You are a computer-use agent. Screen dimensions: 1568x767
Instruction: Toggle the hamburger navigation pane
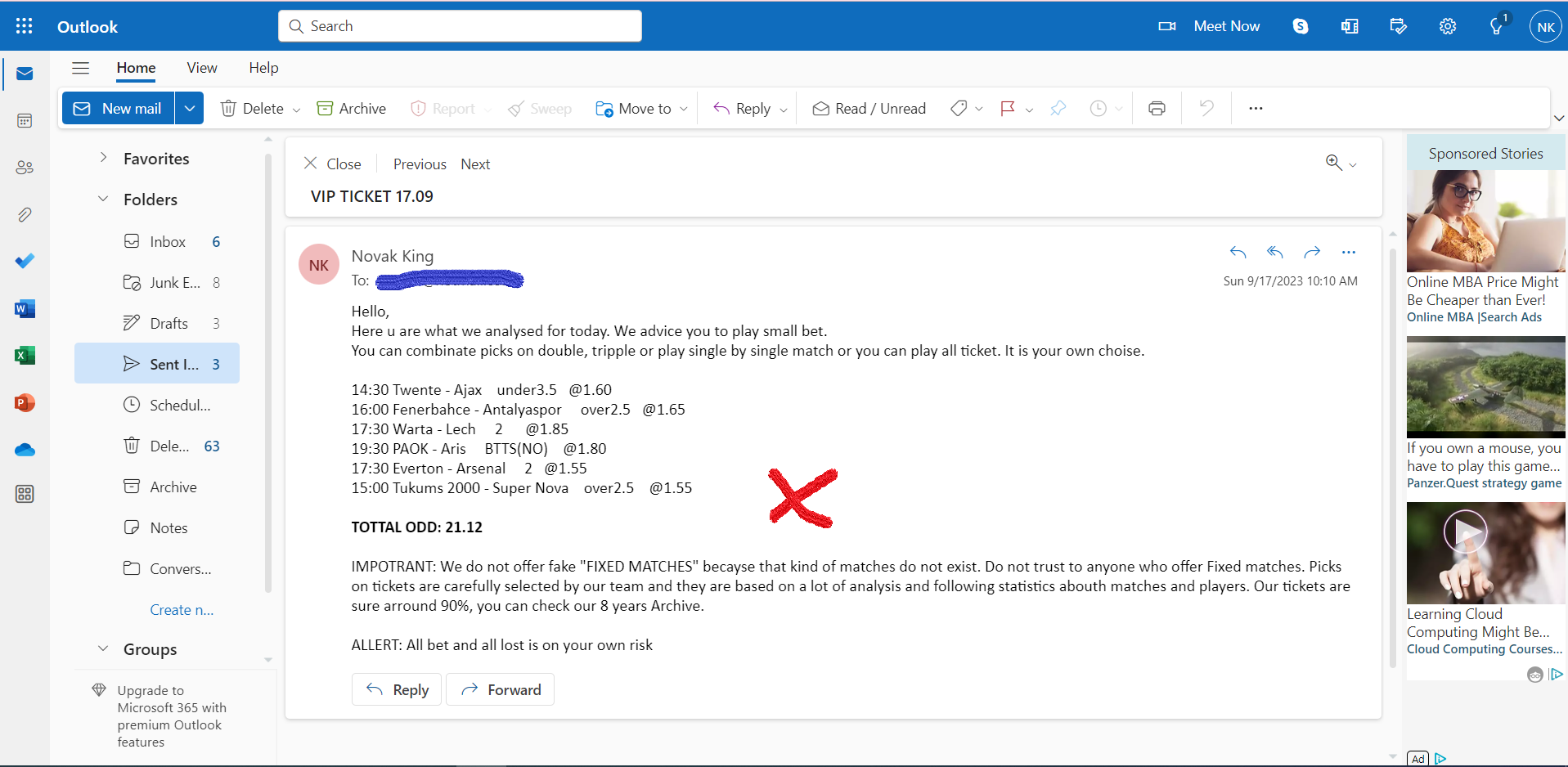point(80,68)
